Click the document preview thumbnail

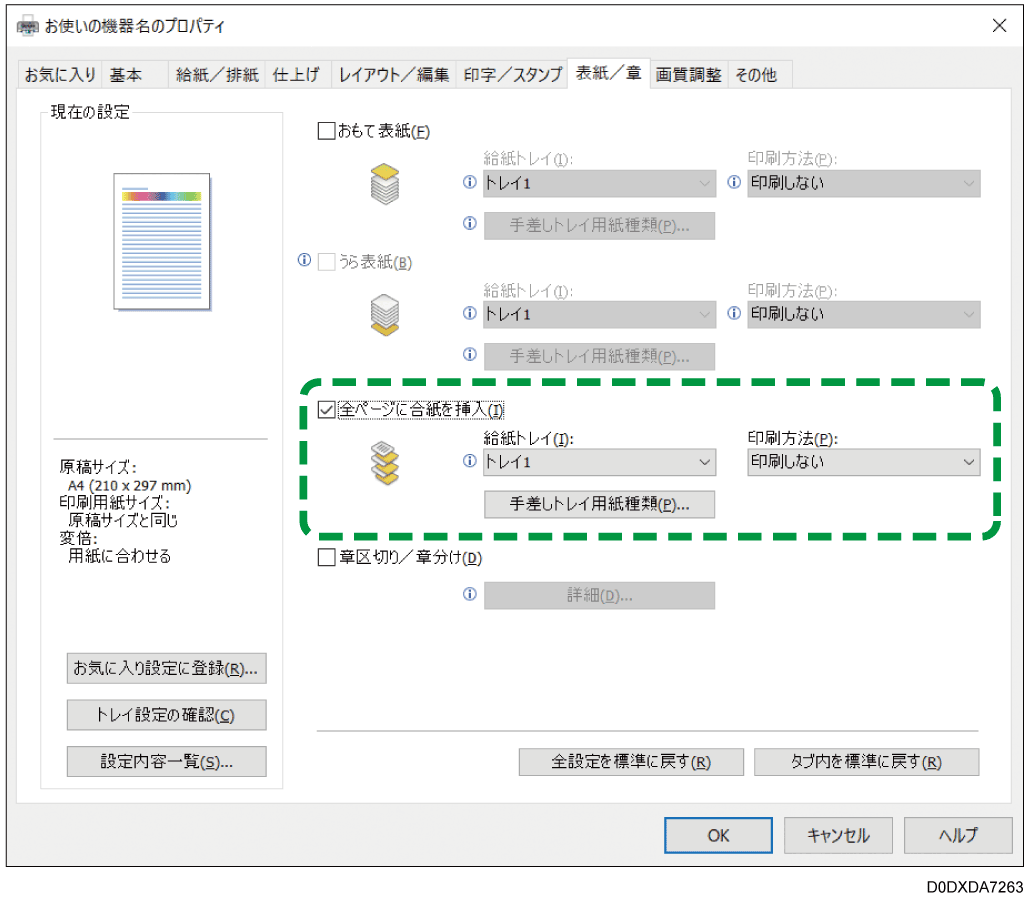click(160, 242)
